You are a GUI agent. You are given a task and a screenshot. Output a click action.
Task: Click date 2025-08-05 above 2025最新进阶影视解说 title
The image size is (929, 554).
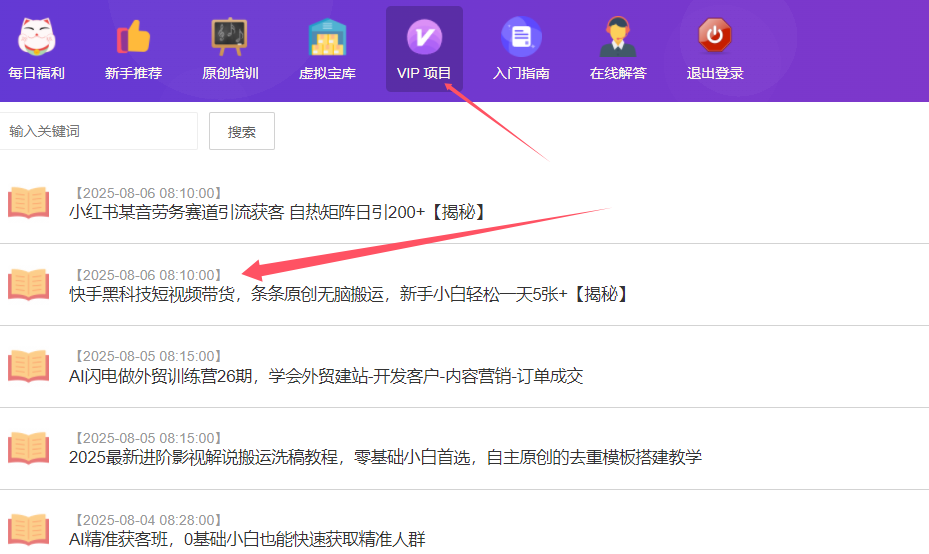(x=148, y=438)
